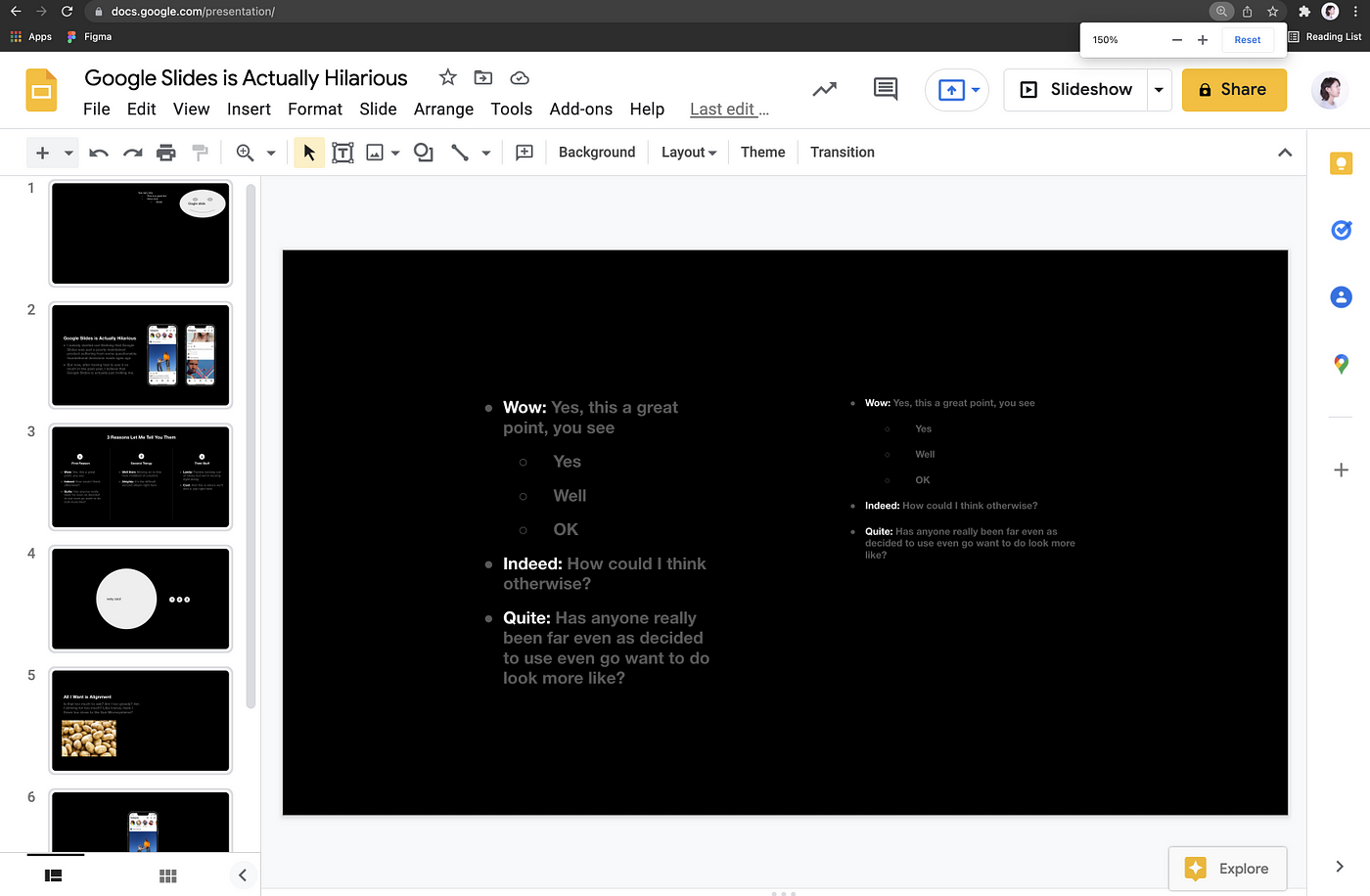
Task: Add a comment from the toolbar
Action: 525,153
